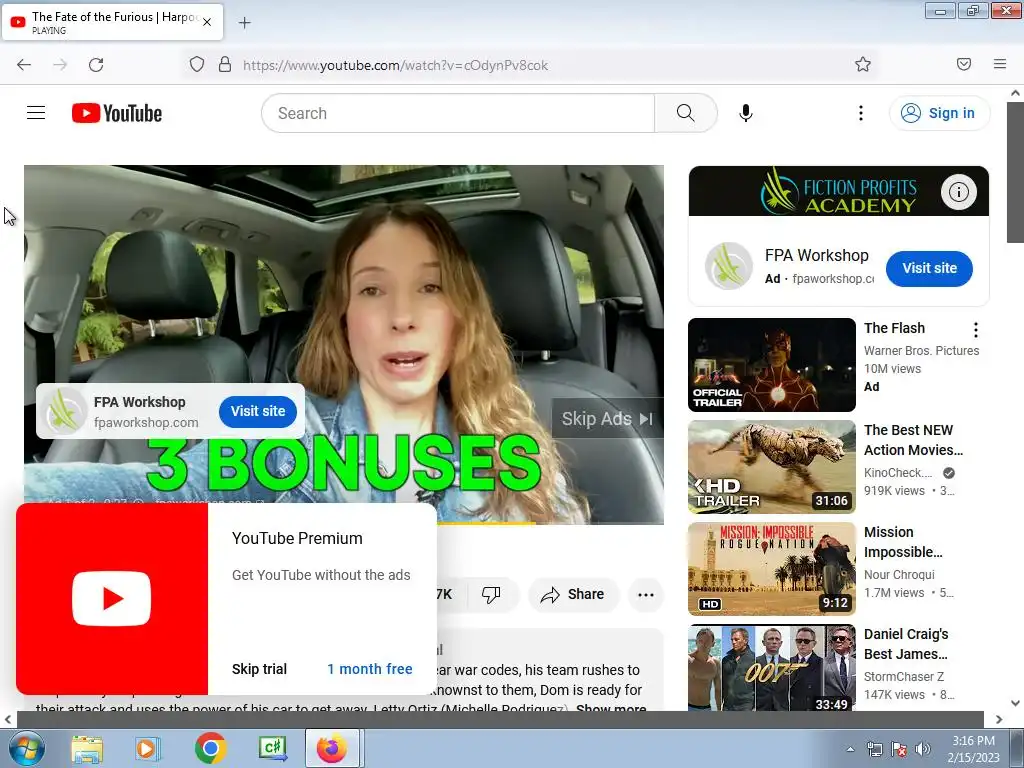The height and width of the screenshot is (768, 1024).
Task: Open Windows Start menu
Action: 25,748
